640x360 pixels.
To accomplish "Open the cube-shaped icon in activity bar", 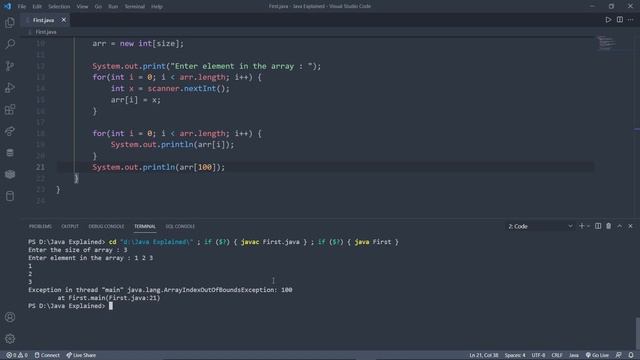I will [x=10, y=174].
